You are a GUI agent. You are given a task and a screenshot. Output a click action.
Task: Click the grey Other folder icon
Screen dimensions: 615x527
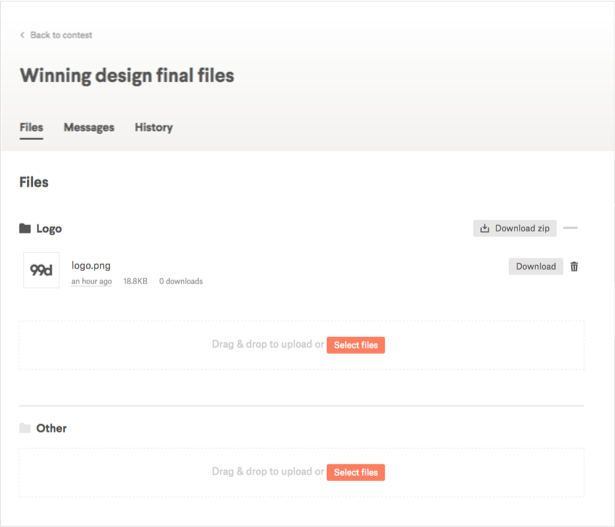(x=25, y=429)
